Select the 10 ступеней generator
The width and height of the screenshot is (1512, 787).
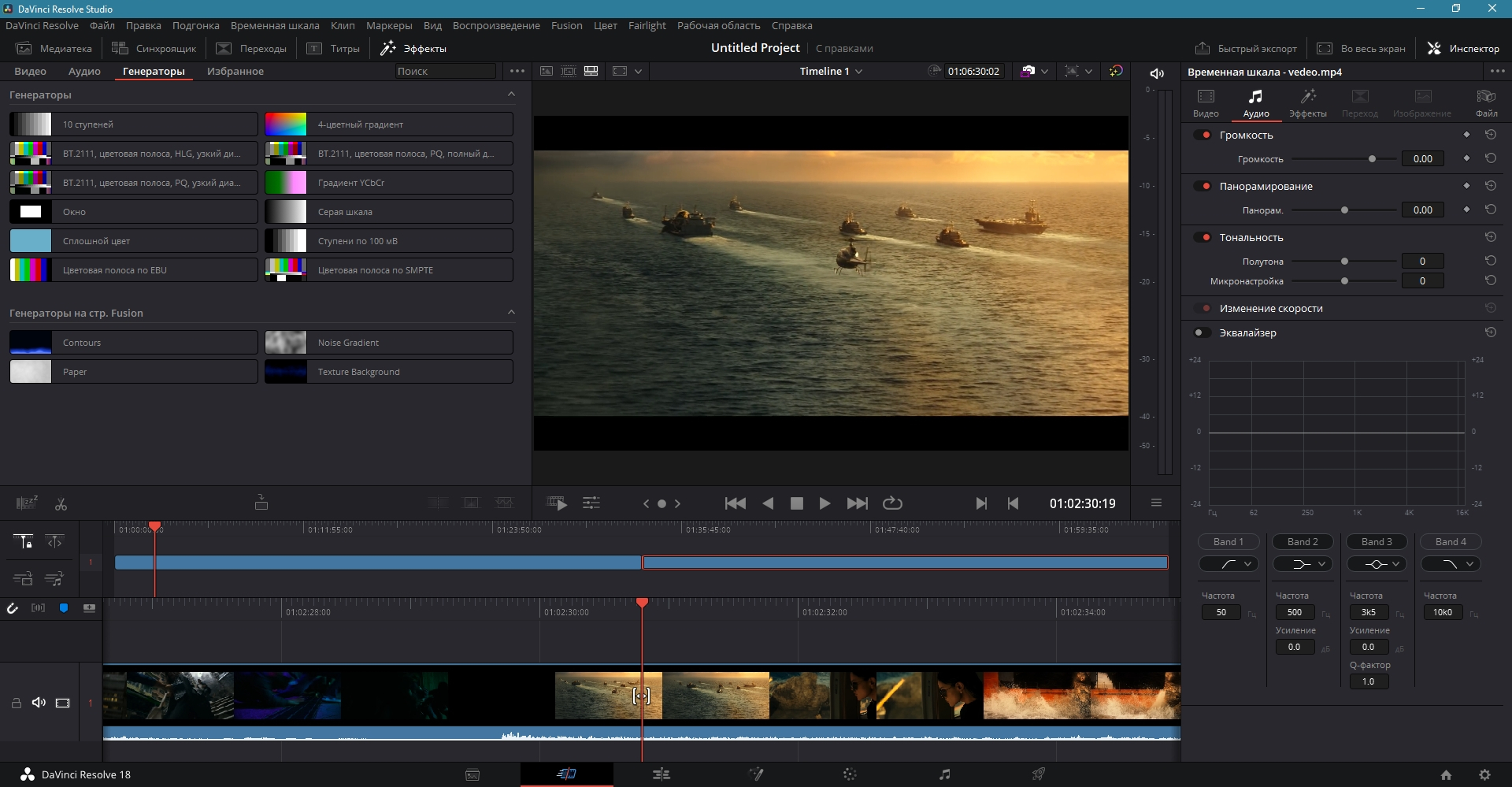pos(133,124)
